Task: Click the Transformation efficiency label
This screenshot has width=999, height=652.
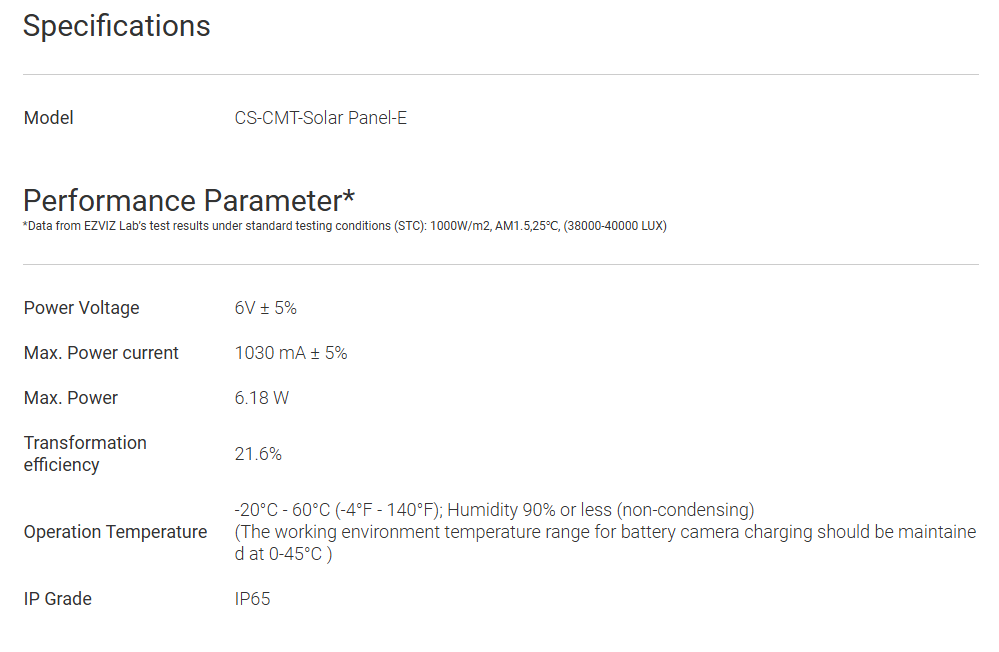Action: coord(85,453)
